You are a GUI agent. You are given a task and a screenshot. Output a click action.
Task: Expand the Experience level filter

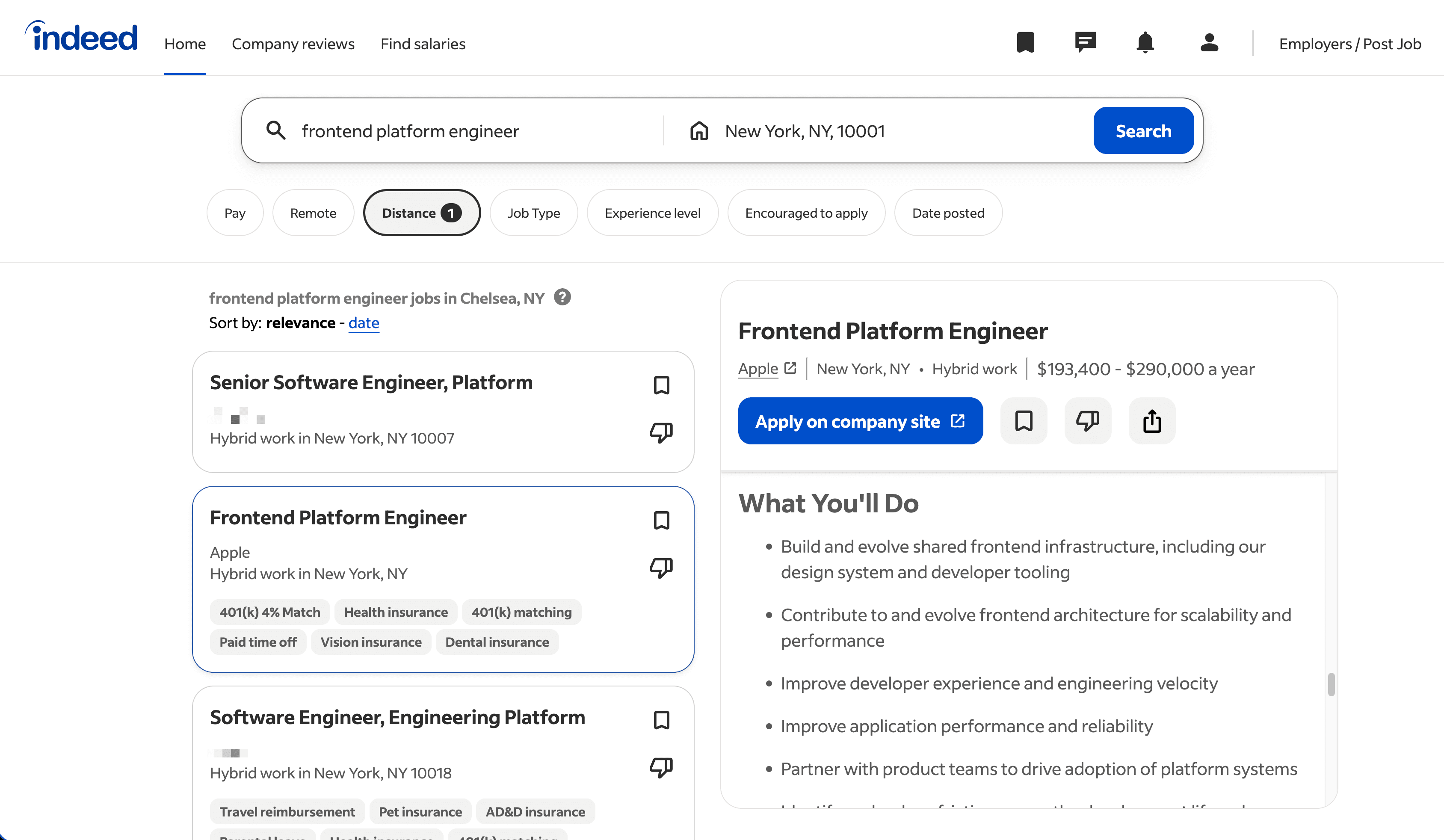tap(653, 213)
